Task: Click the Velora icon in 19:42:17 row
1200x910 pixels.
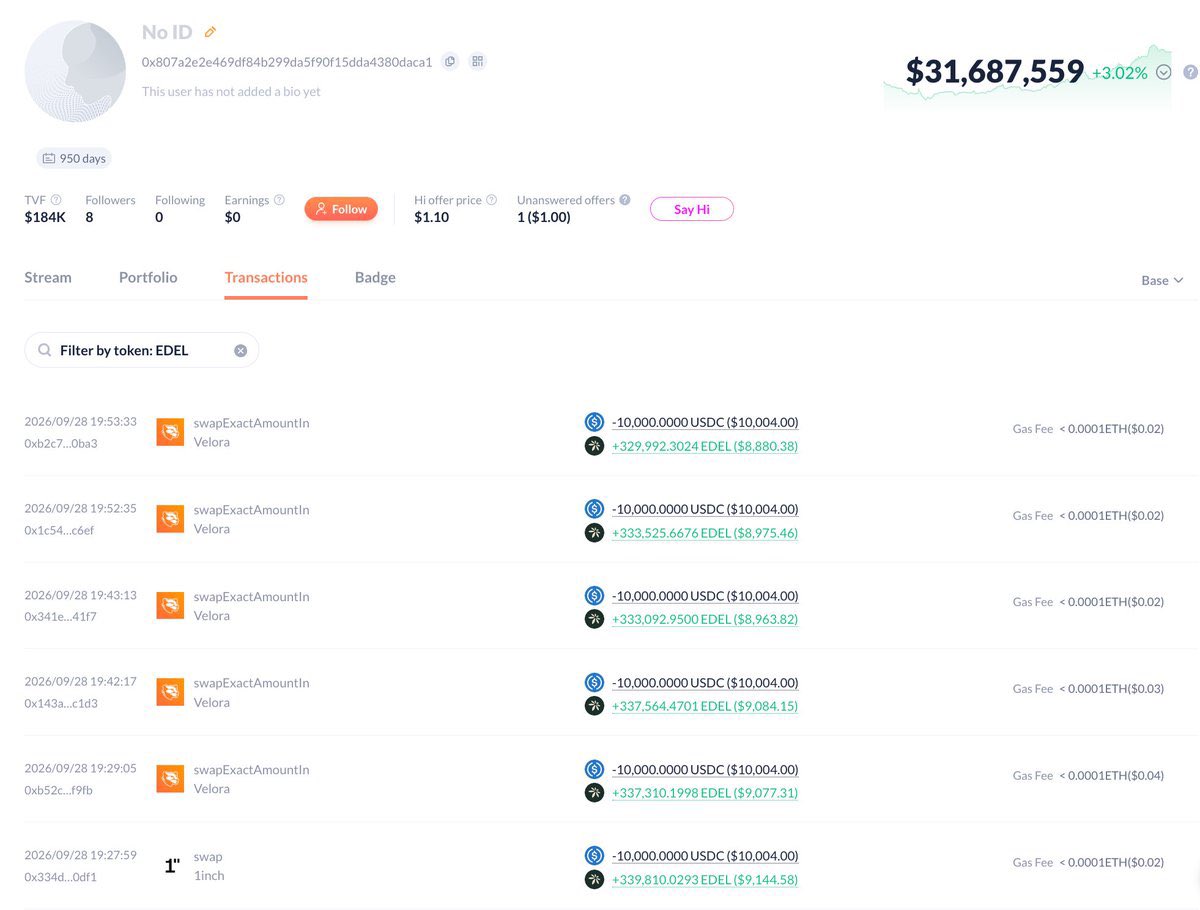Action: tap(170, 692)
